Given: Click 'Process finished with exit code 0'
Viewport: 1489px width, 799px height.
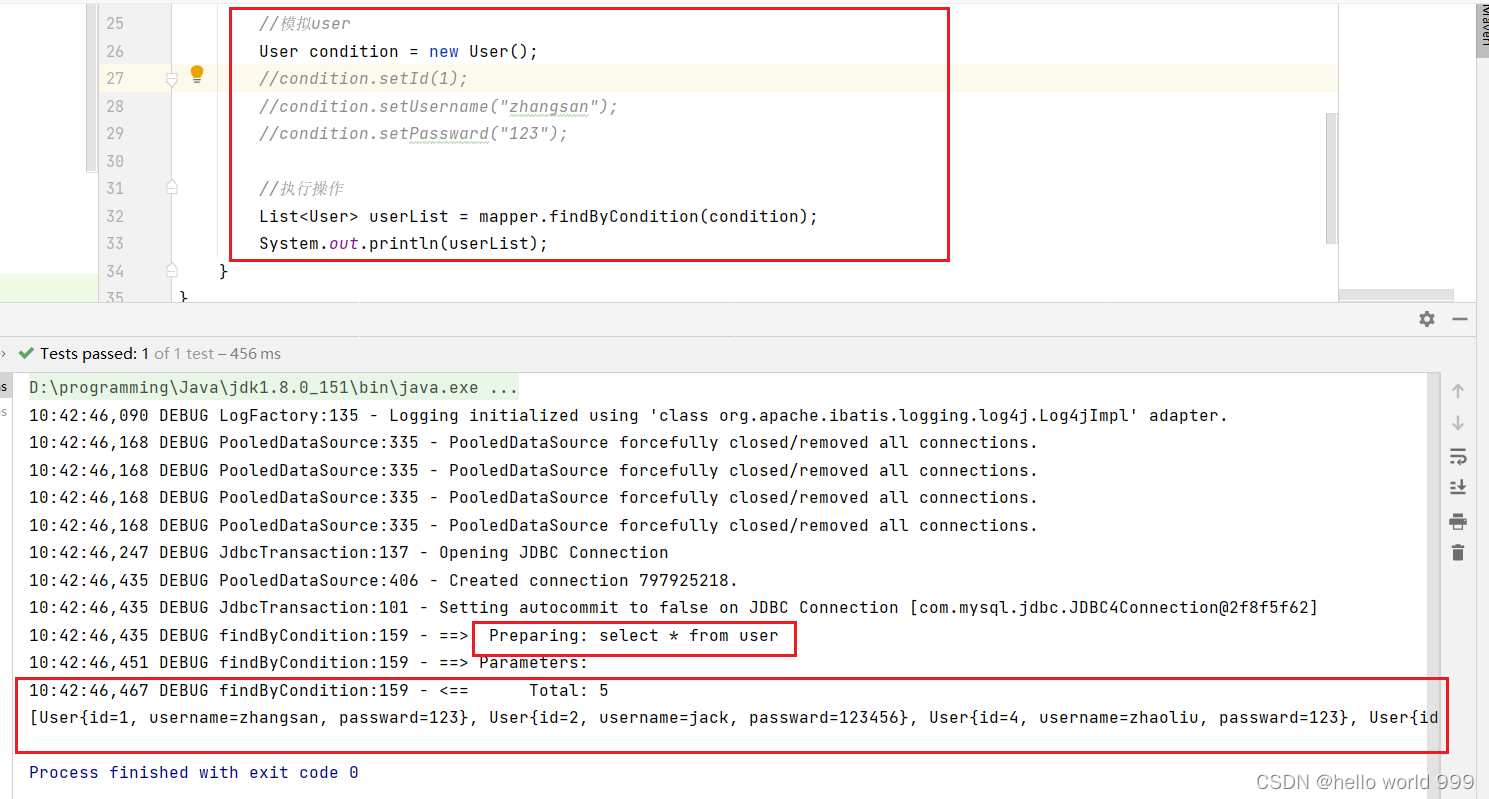Looking at the screenshot, I should (193, 772).
